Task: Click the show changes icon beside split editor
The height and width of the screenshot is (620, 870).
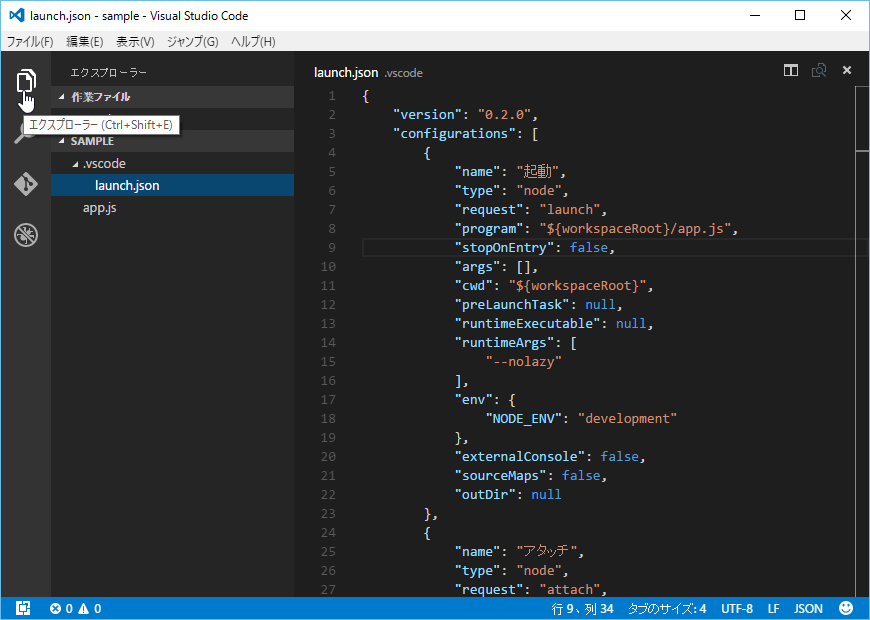Action: tap(819, 71)
